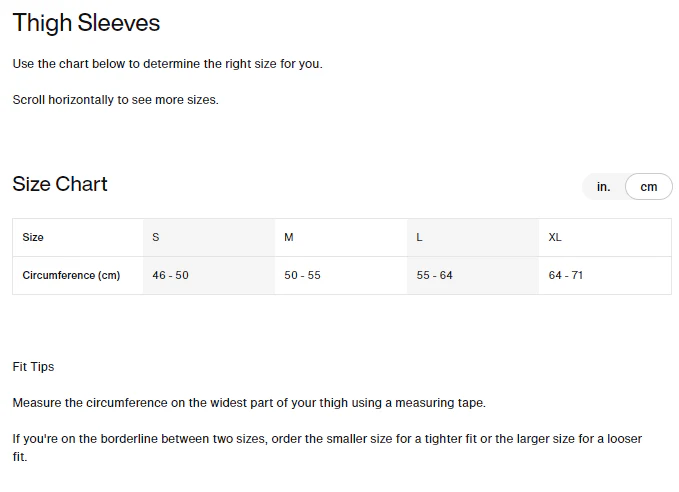The width and height of the screenshot is (679, 492).
Task: Select the Circumference (cm) row label
Action: 78,275
